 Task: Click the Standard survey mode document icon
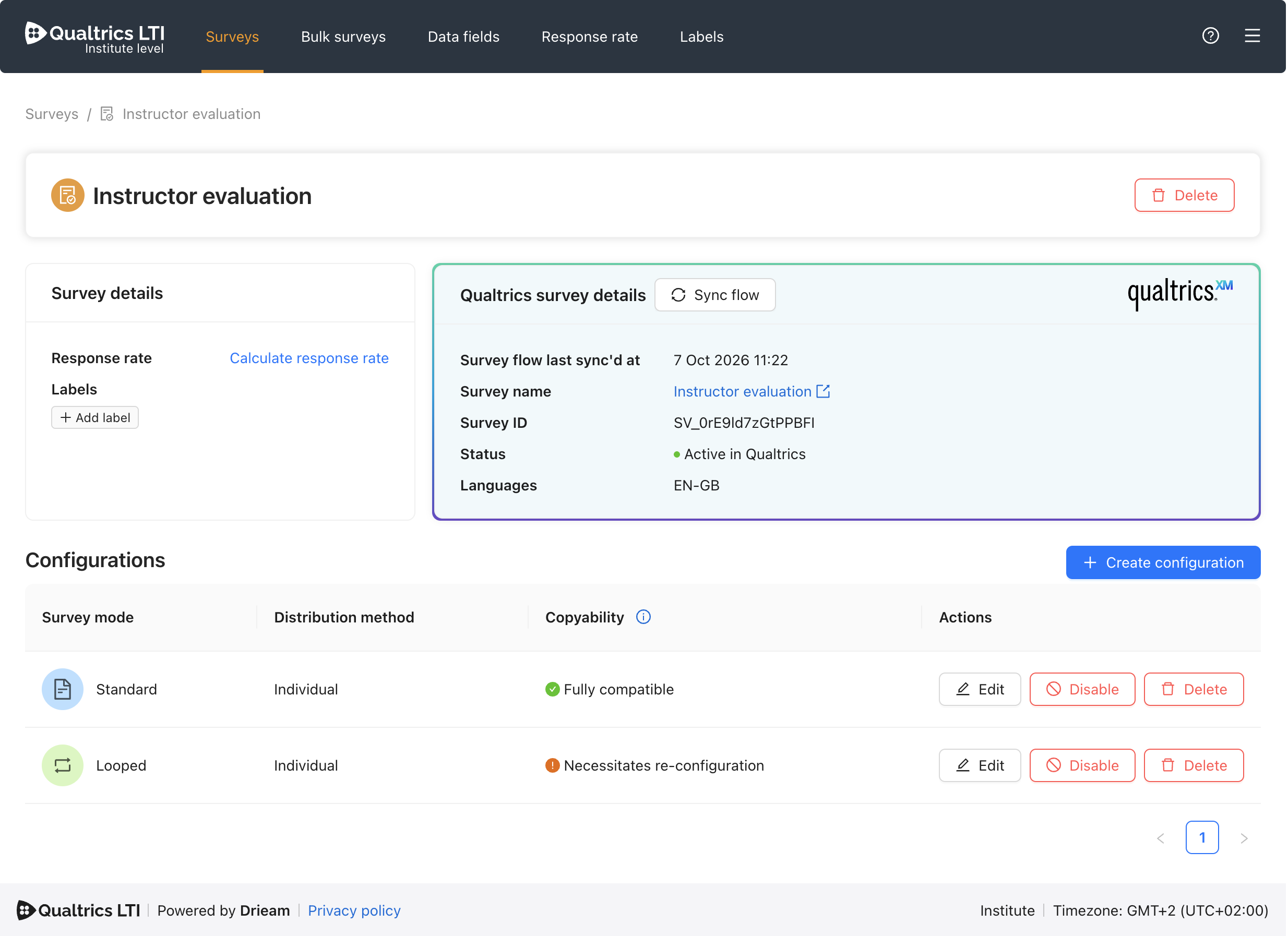pyautogui.click(x=63, y=689)
